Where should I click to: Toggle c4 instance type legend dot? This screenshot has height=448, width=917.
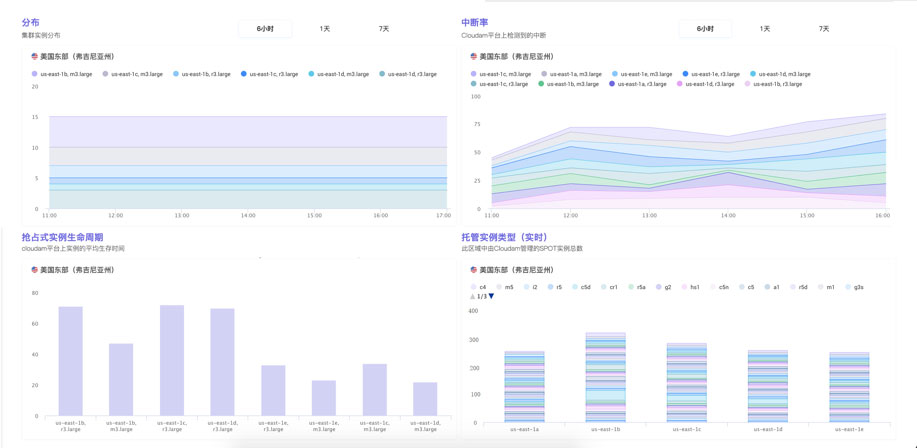click(474, 287)
